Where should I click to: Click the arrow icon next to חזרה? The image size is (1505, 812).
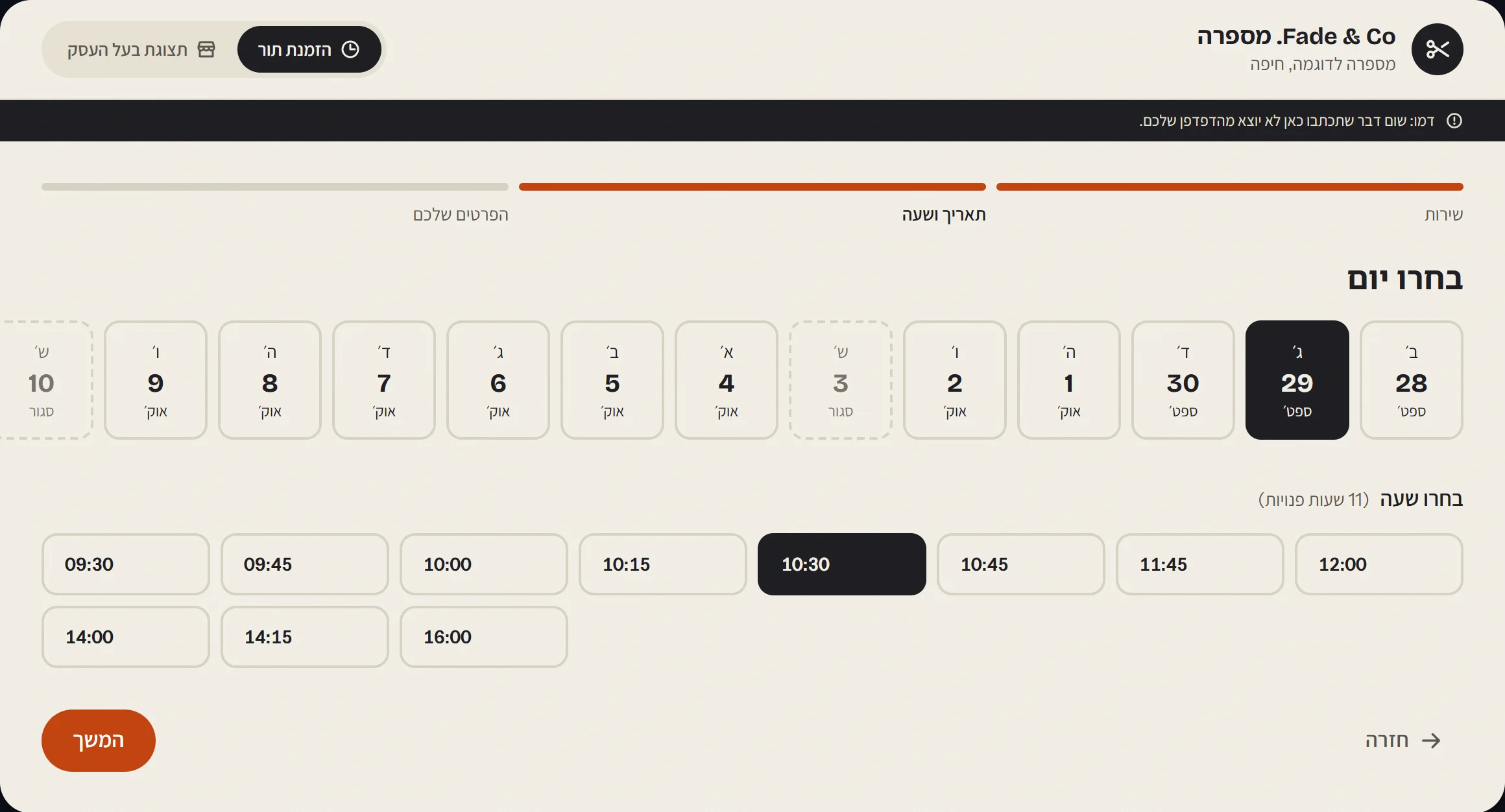(x=1431, y=741)
